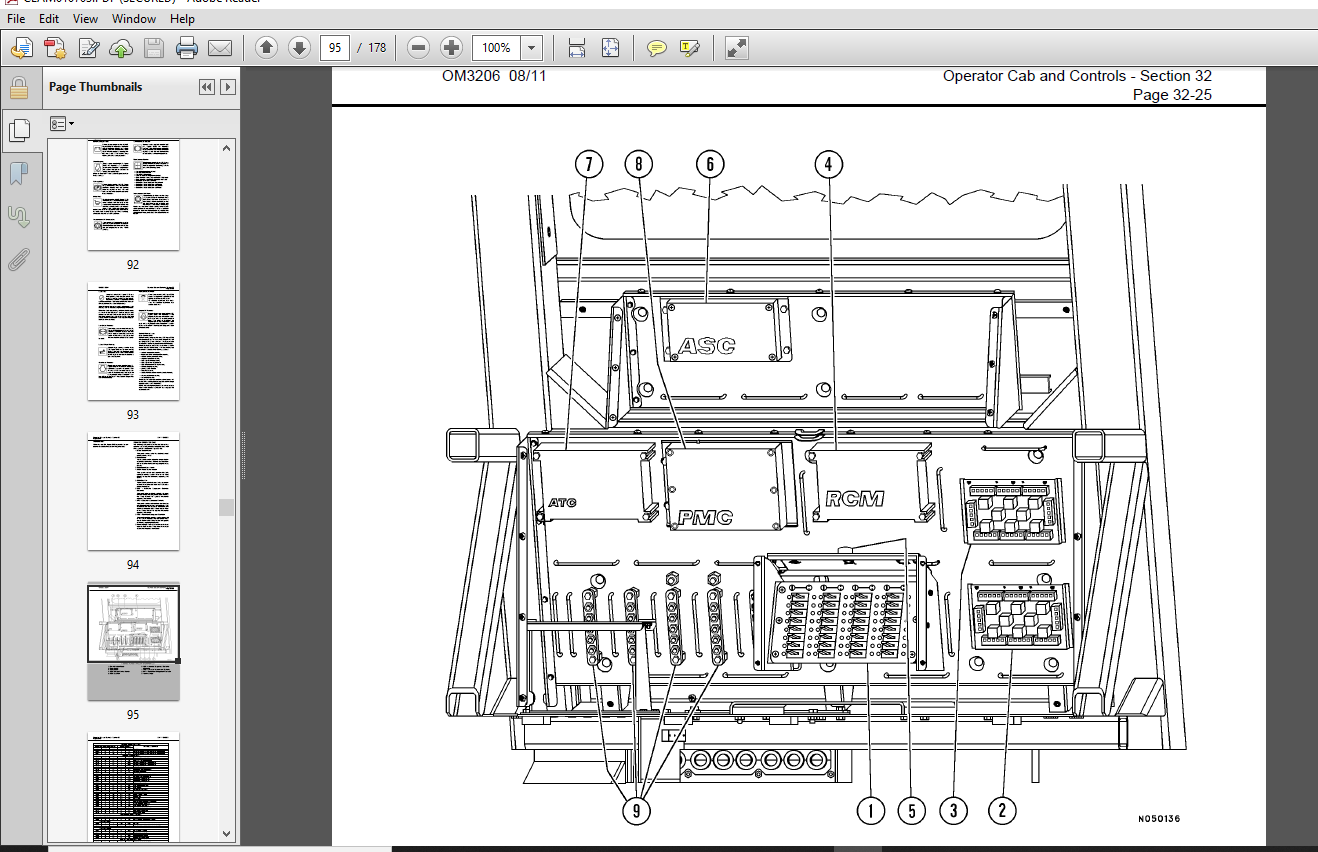Open the Help menu
This screenshot has height=852, width=1318.
pos(182,19)
